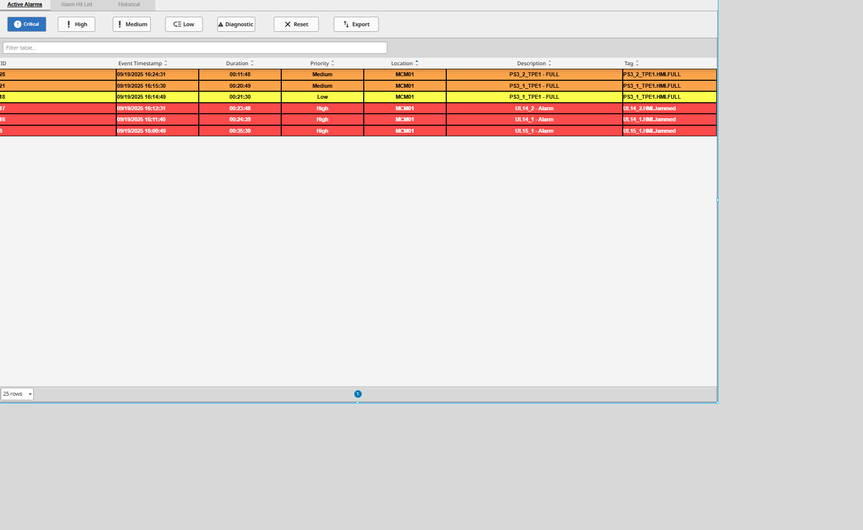Image resolution: width=863 pixels, height=530 pixels.
Task: Select the Active Alarms tab
Action: [25, 5]
